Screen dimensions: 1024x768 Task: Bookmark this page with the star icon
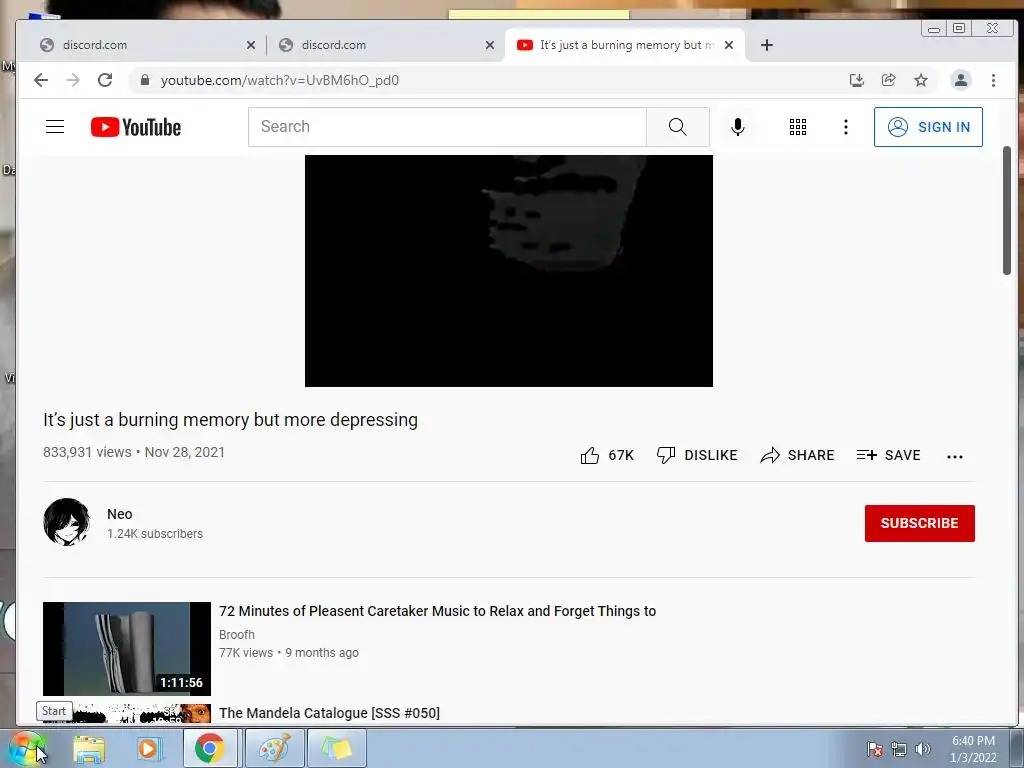pyautogui.click(x=921, y=80)
